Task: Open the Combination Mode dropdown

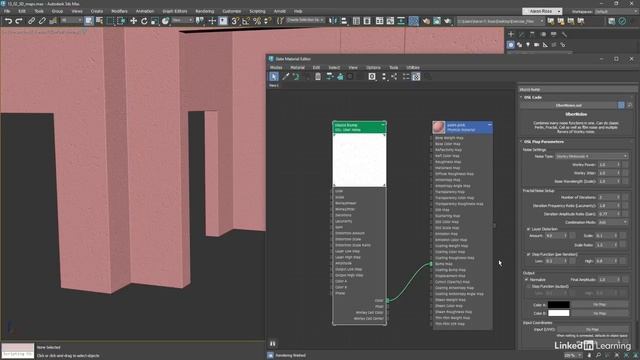Action: point(613,222)
